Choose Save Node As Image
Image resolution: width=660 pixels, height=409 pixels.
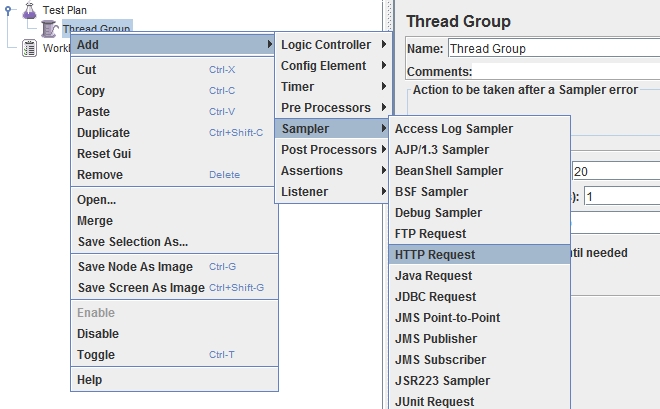tap(135, 267)
